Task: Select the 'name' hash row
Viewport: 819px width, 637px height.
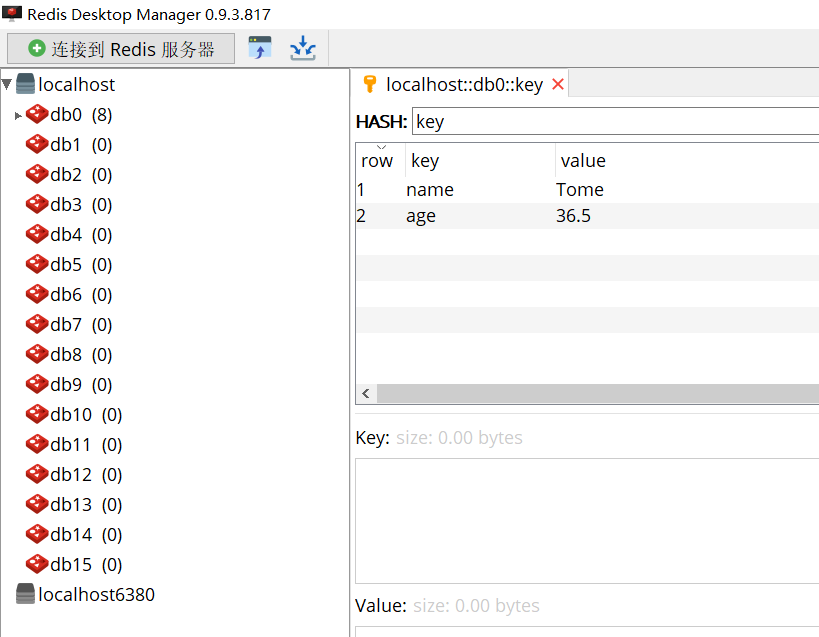Action: pos(587,190)
